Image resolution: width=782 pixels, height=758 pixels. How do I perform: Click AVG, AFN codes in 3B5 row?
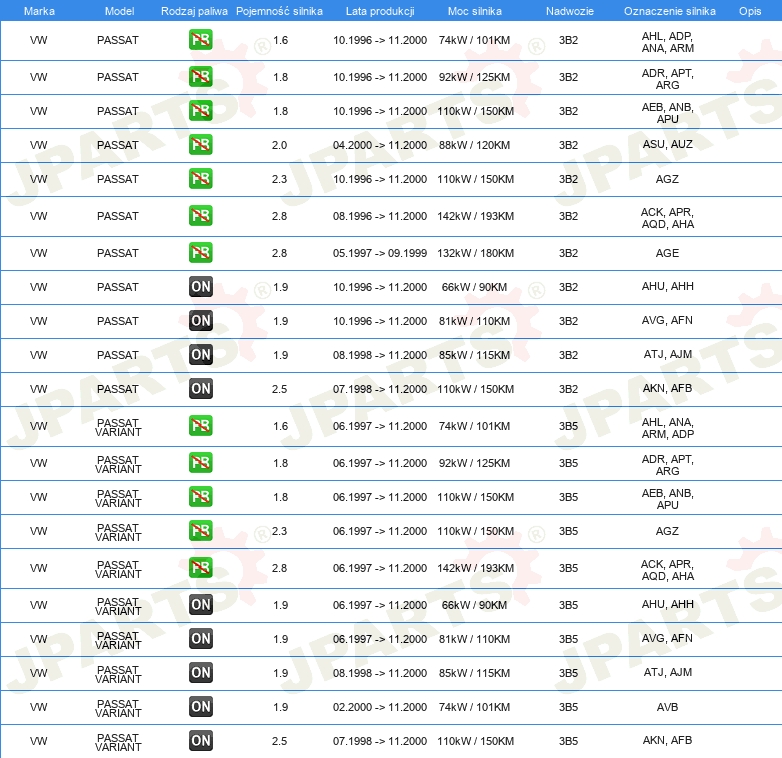pyautogui.click(x=667, y=638)
